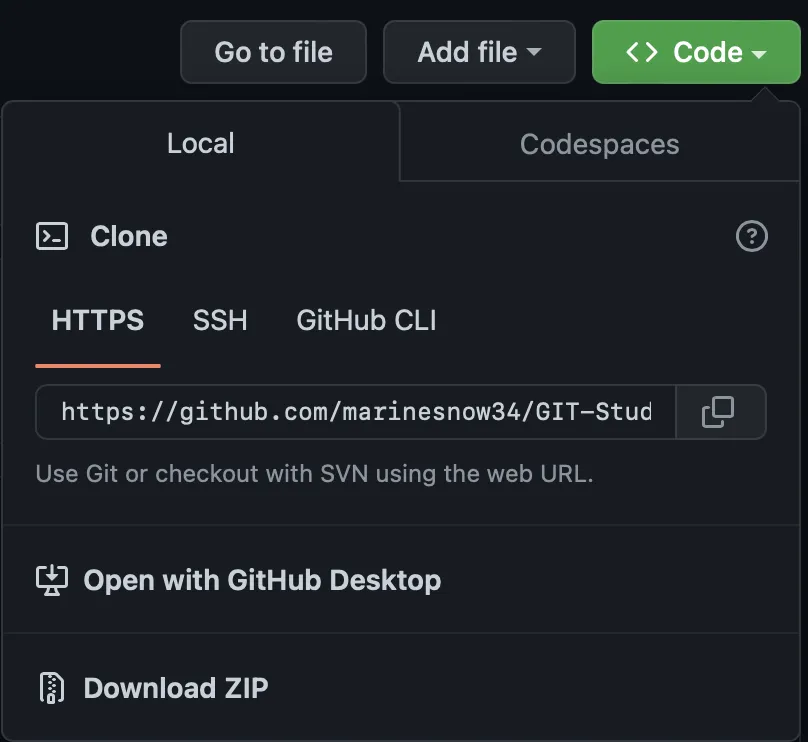
Task: Open the Clone help question mark icon
Action: (751, 236)
